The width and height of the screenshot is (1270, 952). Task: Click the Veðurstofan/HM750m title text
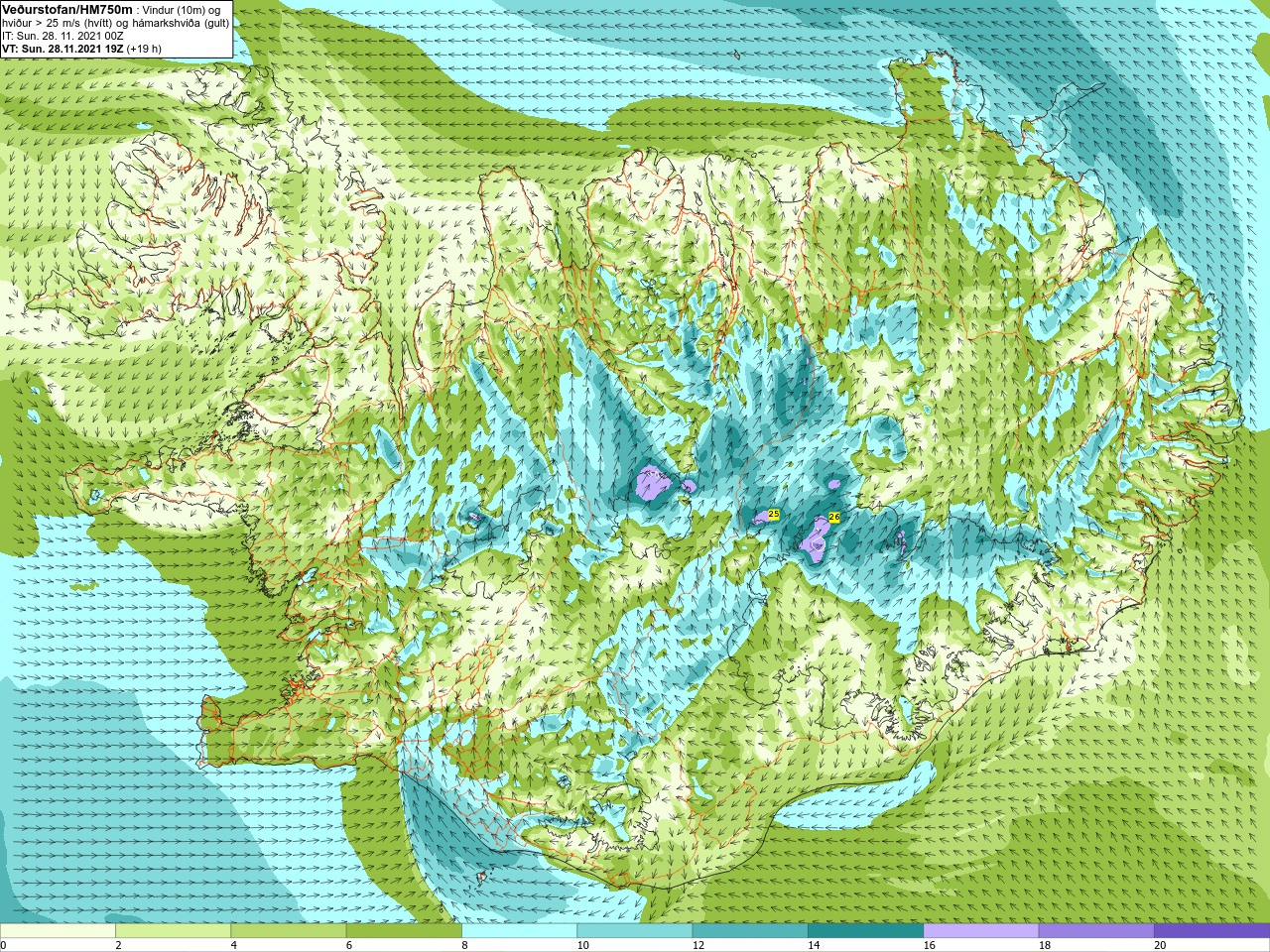click(67, 9)
